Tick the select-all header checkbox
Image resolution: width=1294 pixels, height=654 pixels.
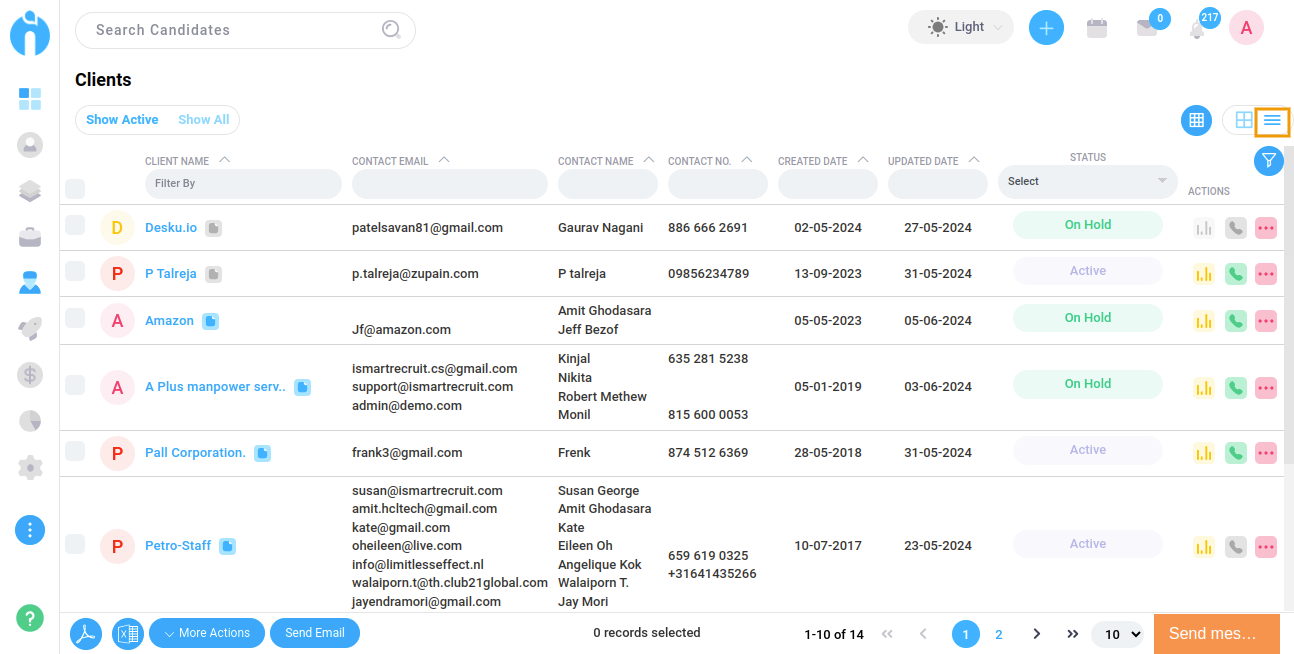[75, 188]
